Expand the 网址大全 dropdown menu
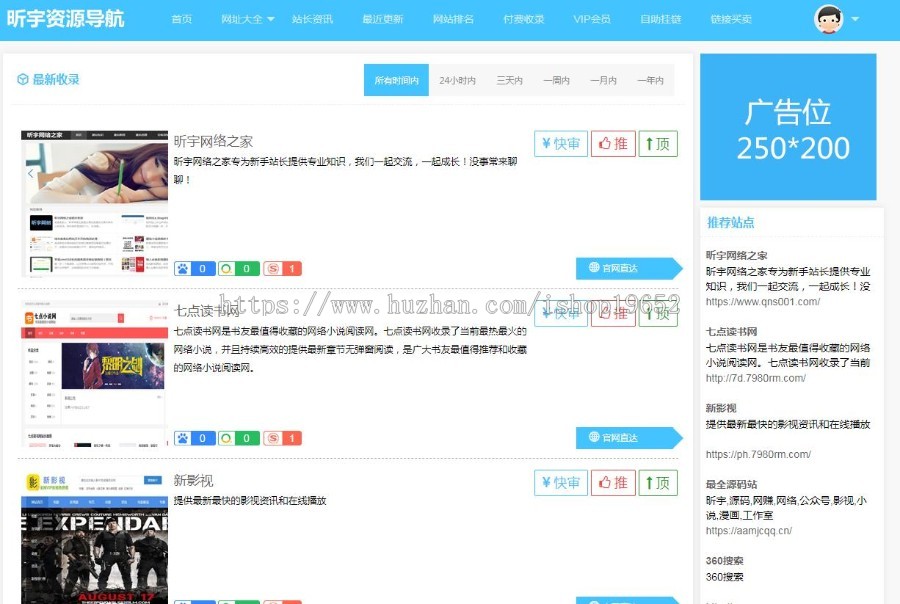The width and height of the screenshot is (900, 604). tap(248, 19)
